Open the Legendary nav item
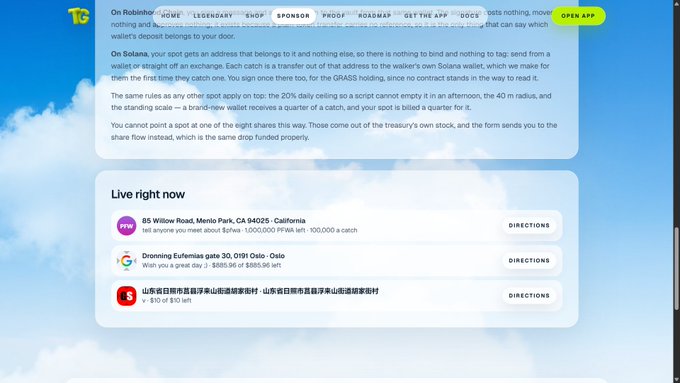This screenshot has height=383, width=680. pos(213,16)
